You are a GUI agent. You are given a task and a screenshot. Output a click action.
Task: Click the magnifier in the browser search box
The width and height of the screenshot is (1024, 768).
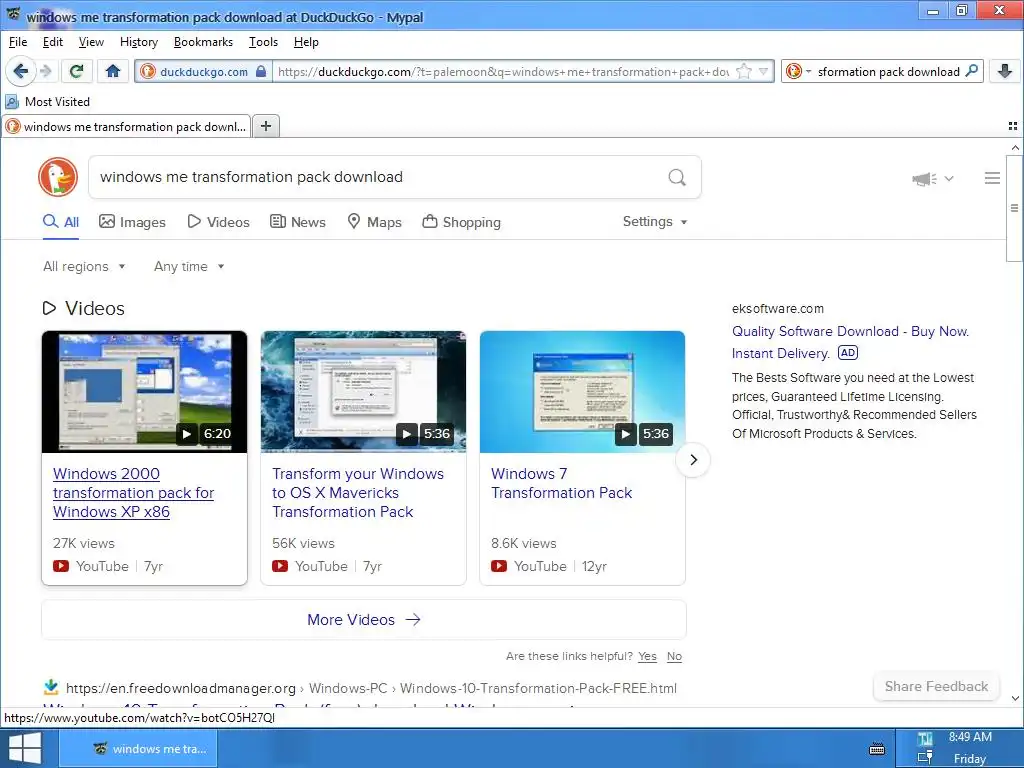[972, 71]
